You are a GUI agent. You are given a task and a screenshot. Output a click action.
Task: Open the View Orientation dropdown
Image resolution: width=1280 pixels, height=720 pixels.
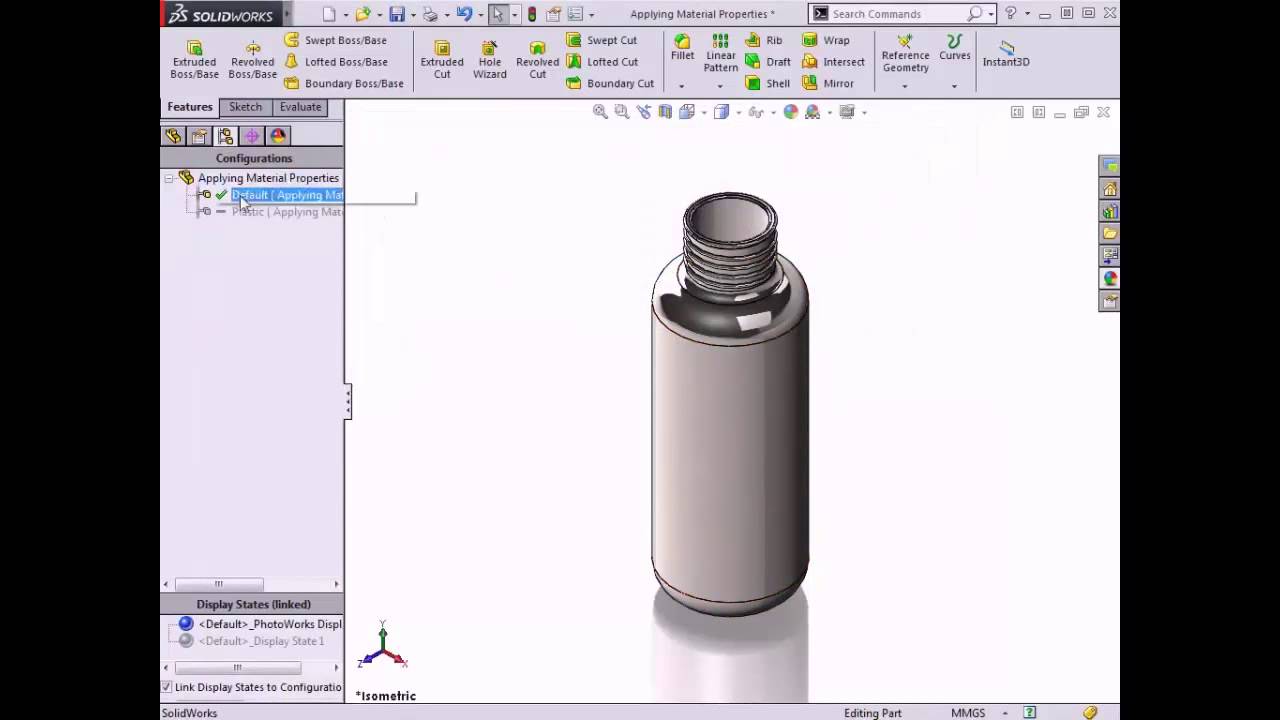click(x=703, y=111)
